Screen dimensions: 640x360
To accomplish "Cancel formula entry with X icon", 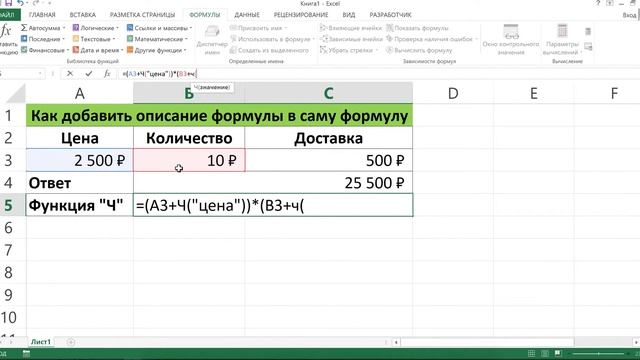I will 70,73.
